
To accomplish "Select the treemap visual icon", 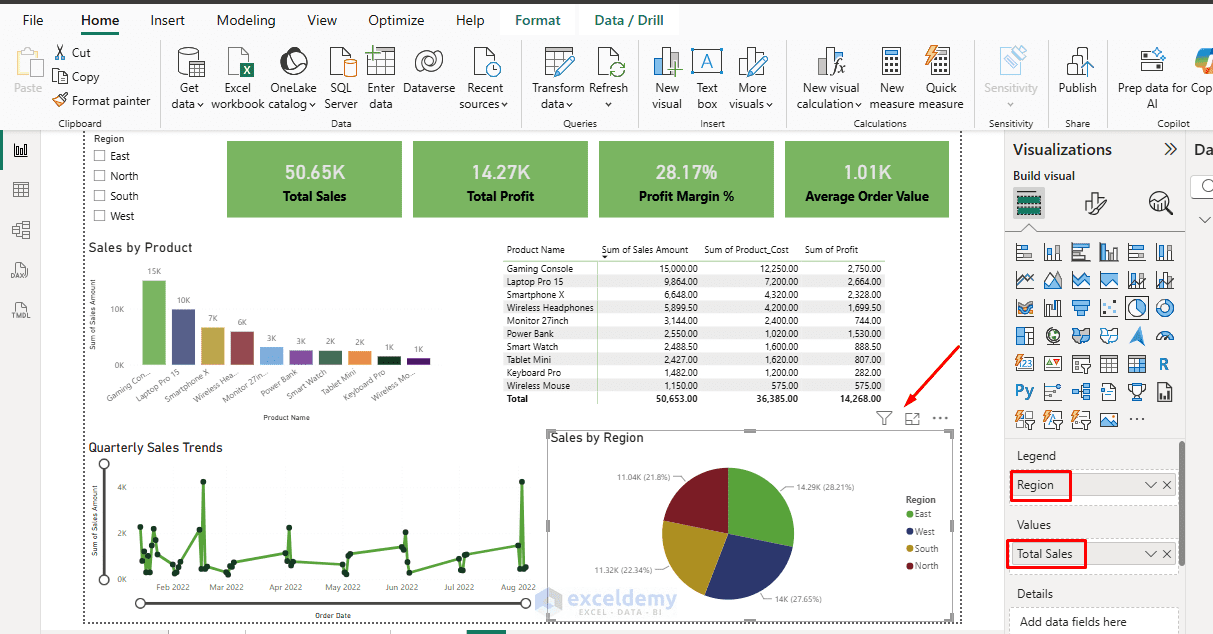I will tap(1025, 336).
